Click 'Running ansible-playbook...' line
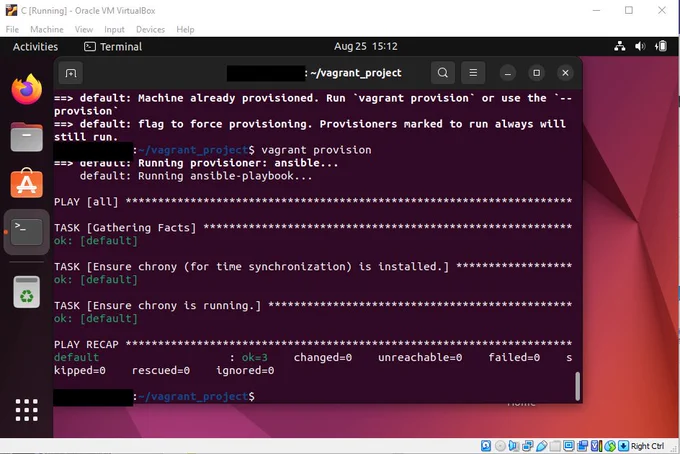Viewport: 680px width, 454px height. (196, 176)
